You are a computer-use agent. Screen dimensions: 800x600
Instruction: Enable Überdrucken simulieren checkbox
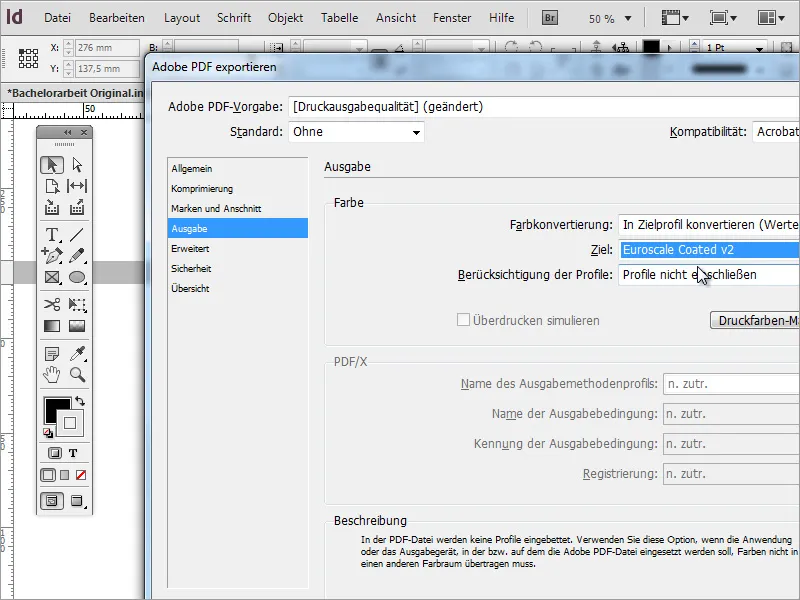coord(463,320)
